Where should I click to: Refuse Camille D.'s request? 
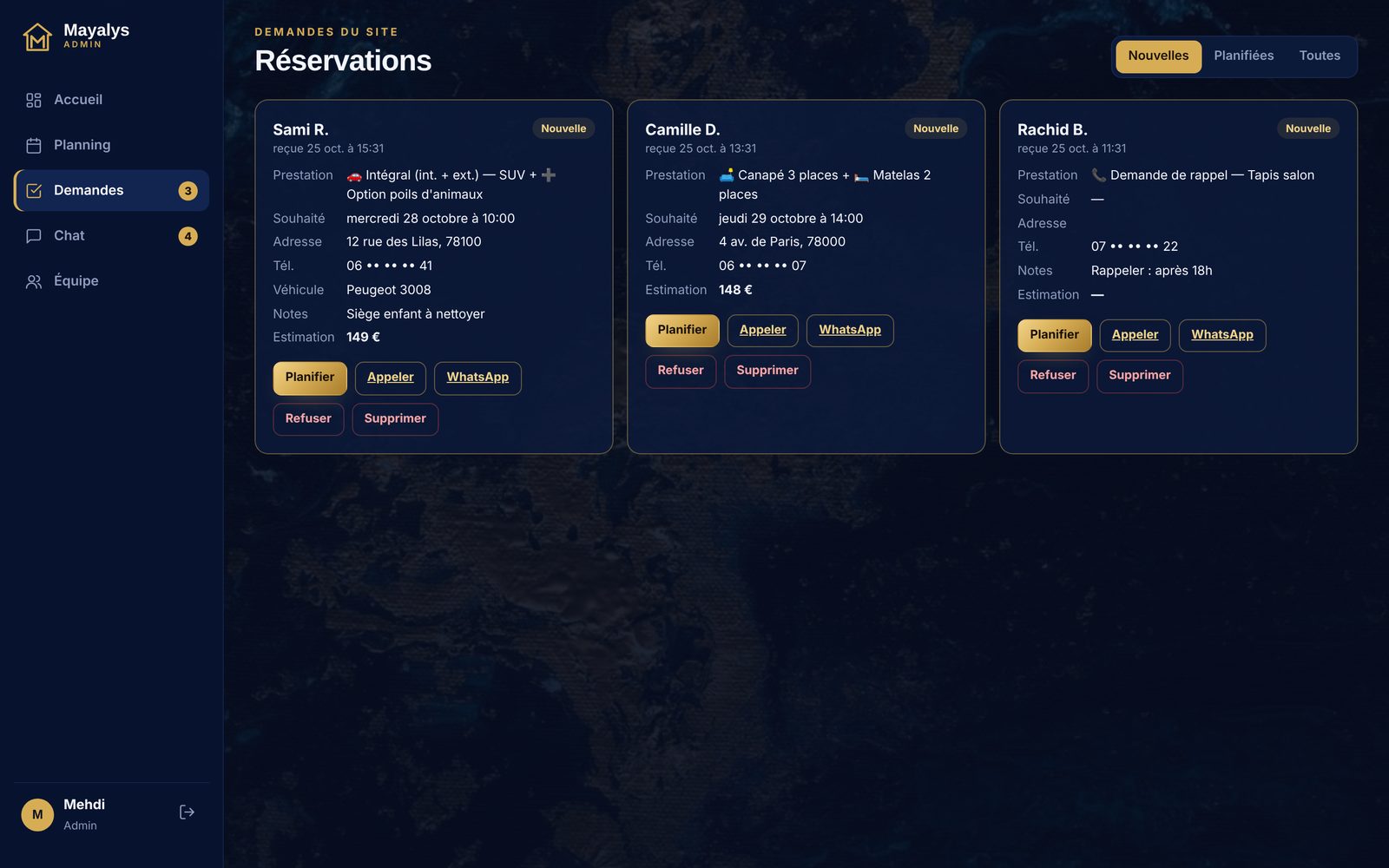point(681,372)
